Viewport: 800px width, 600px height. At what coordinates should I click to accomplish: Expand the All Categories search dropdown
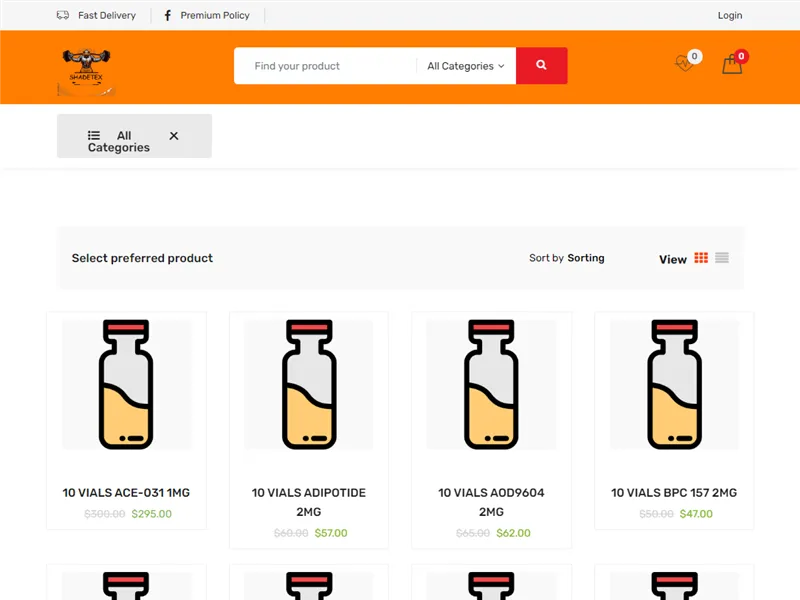pyautogui.click(x=465, y=66)
